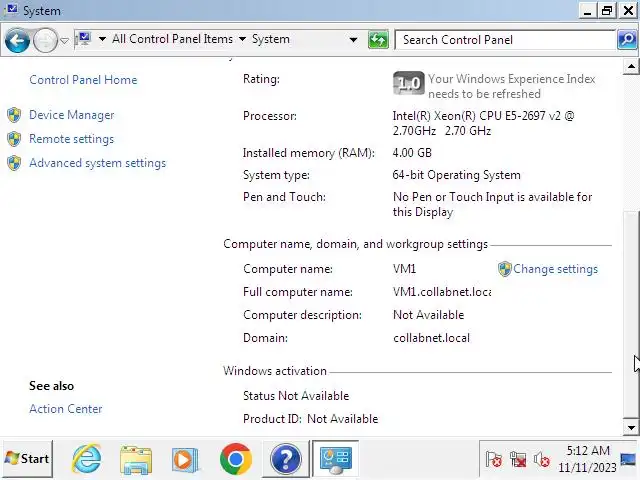Click the computer icon in address bar

pos(84,39)
